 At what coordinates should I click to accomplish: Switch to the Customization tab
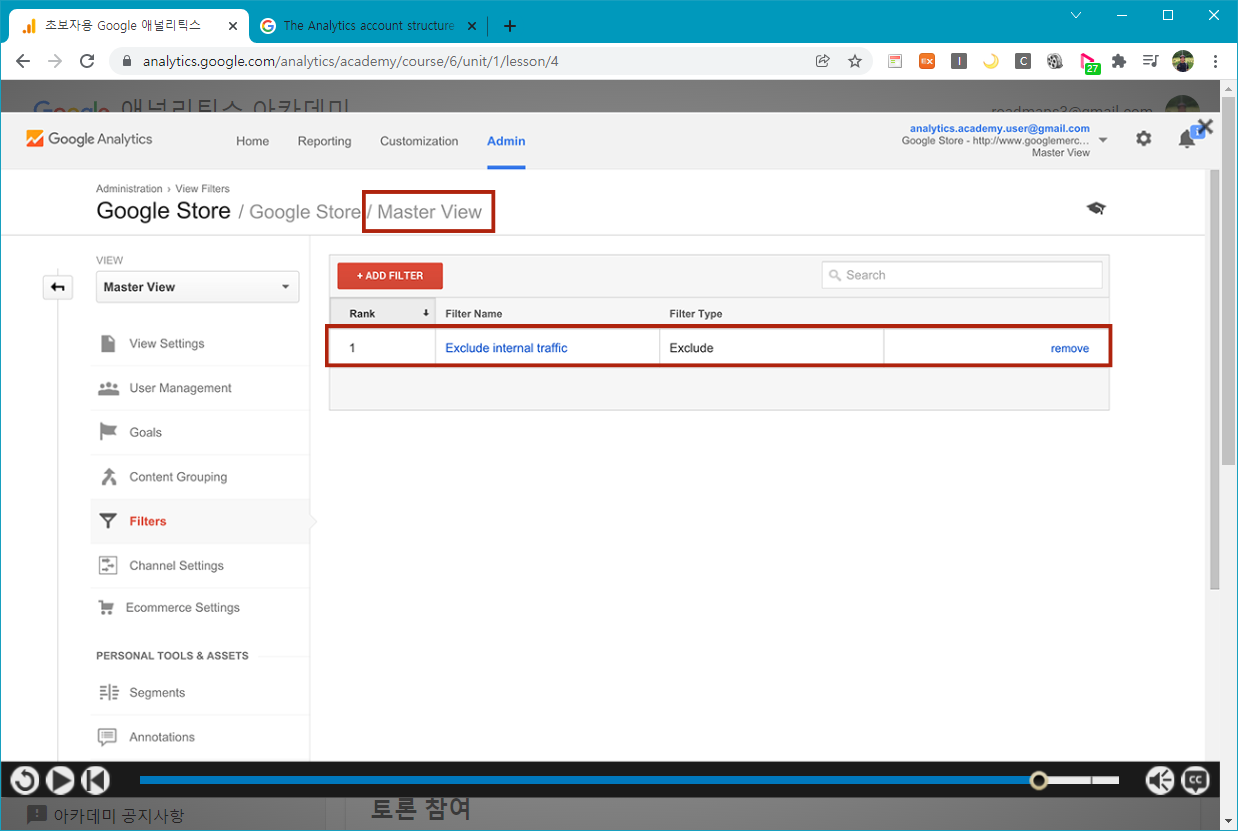(419, 141)
